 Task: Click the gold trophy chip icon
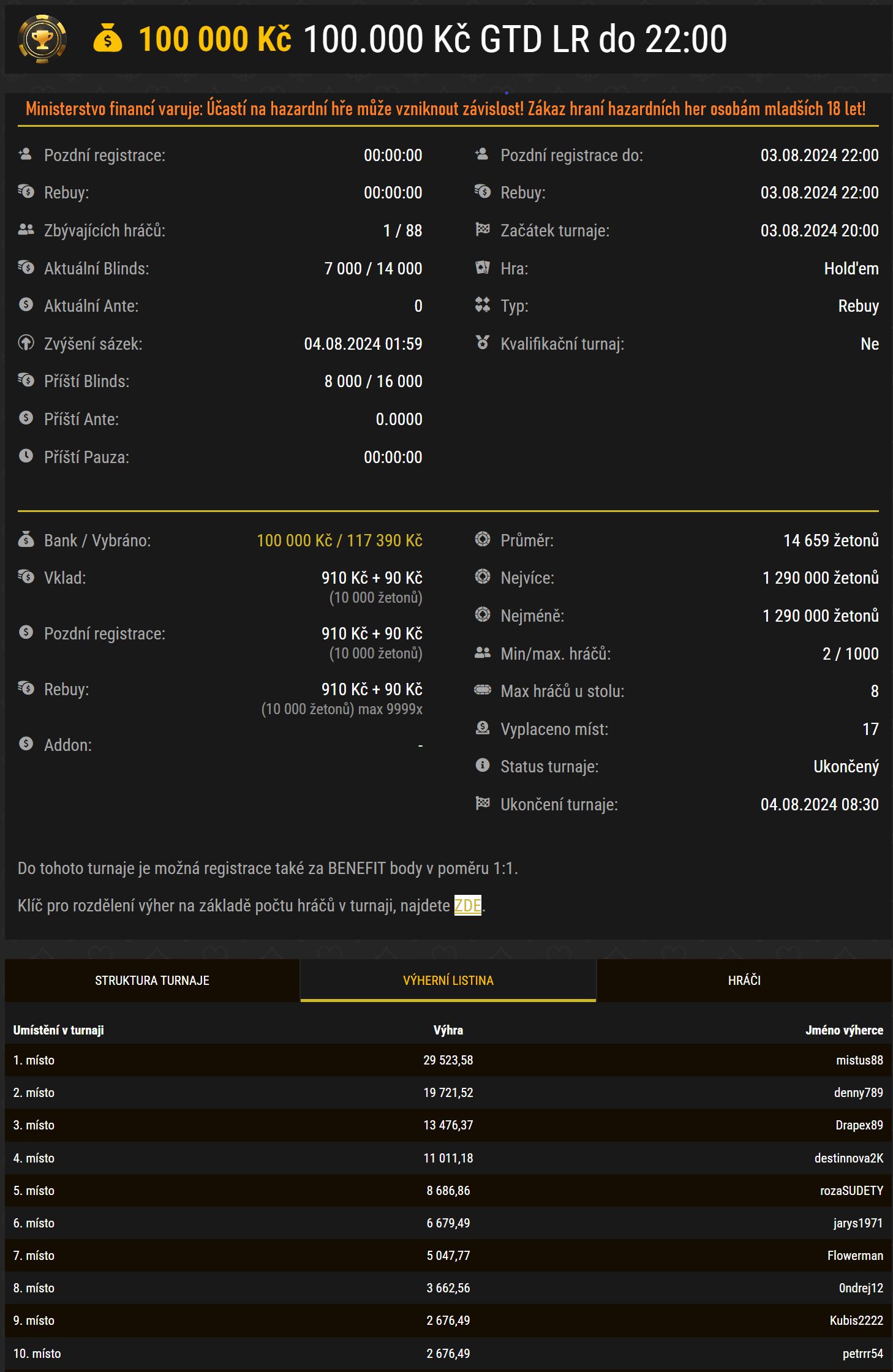click(42, 39)
